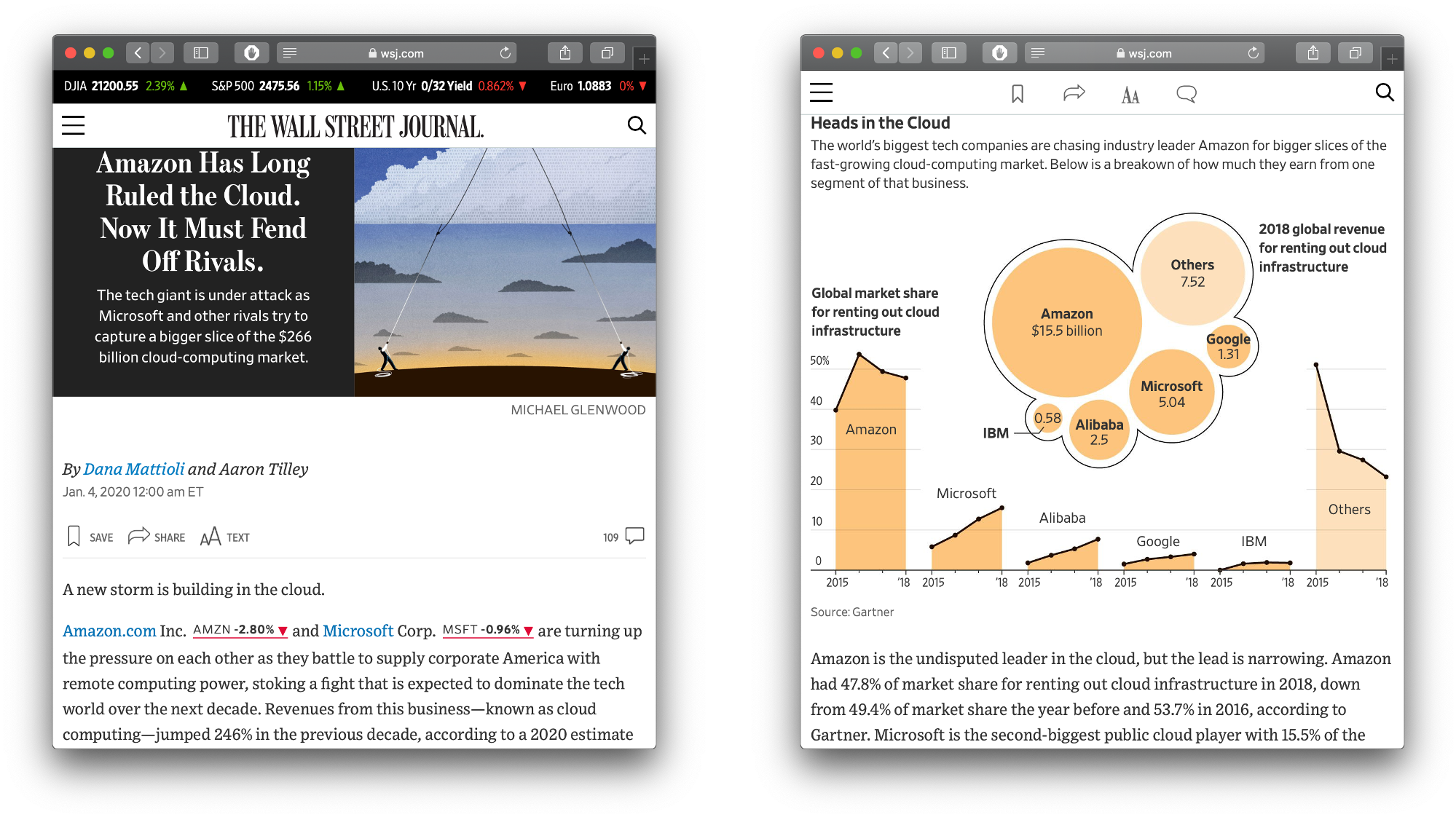Open a new tab in left Safari window
The height and width of the screenshot is (817, 1456).
(644, 59)
